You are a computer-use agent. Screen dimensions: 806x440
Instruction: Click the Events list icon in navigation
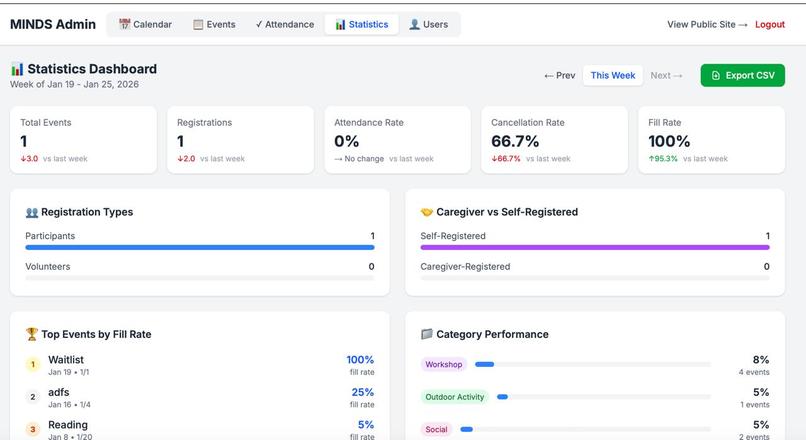pos(198,24)
